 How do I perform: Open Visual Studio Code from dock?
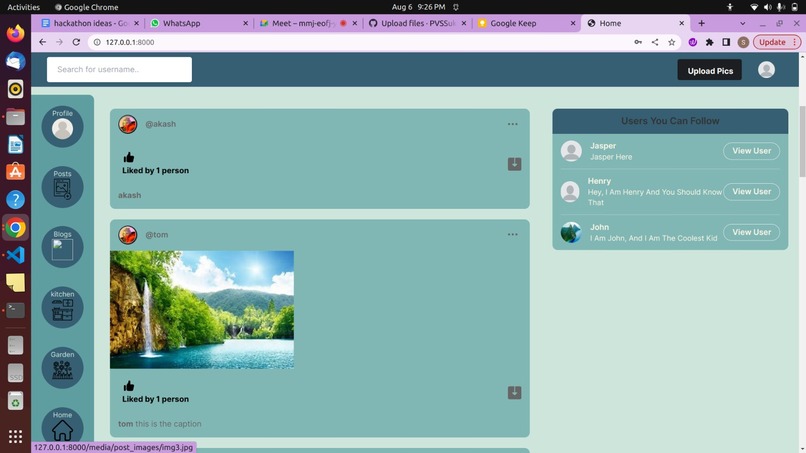pos(15,255)
